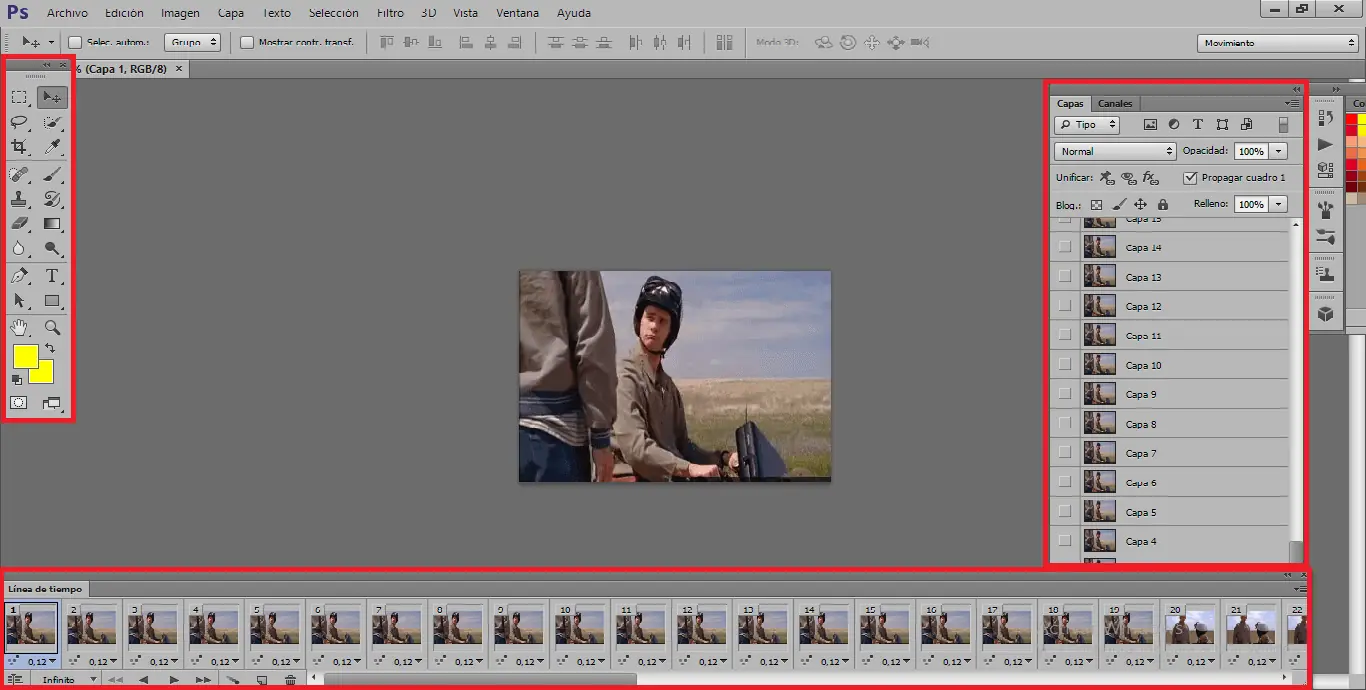Enable the Selec. autom. checkbox
Screen dimensions: 1366x690
pyautogui.click(x=75, y=43)
